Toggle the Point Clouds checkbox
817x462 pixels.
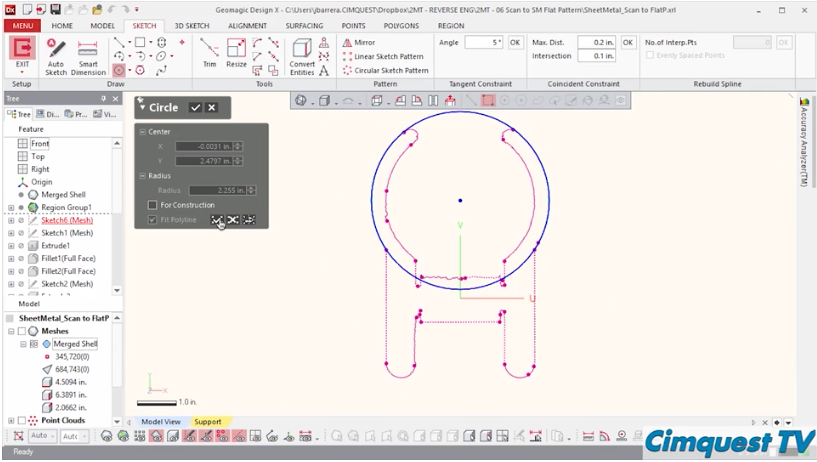tap(21, 420)
